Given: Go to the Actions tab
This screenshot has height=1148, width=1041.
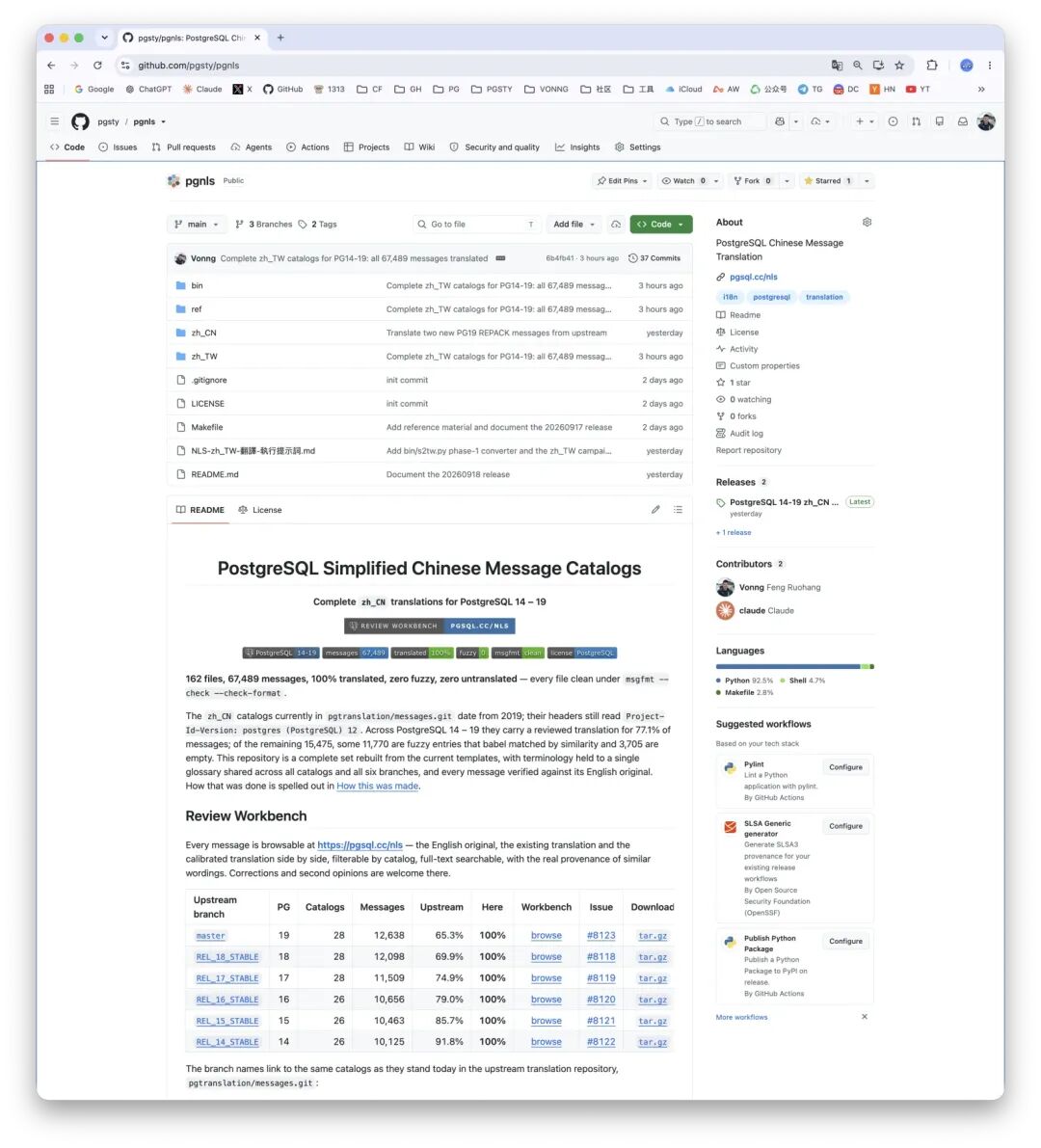Looking at the screenshot, I should 307,147.
